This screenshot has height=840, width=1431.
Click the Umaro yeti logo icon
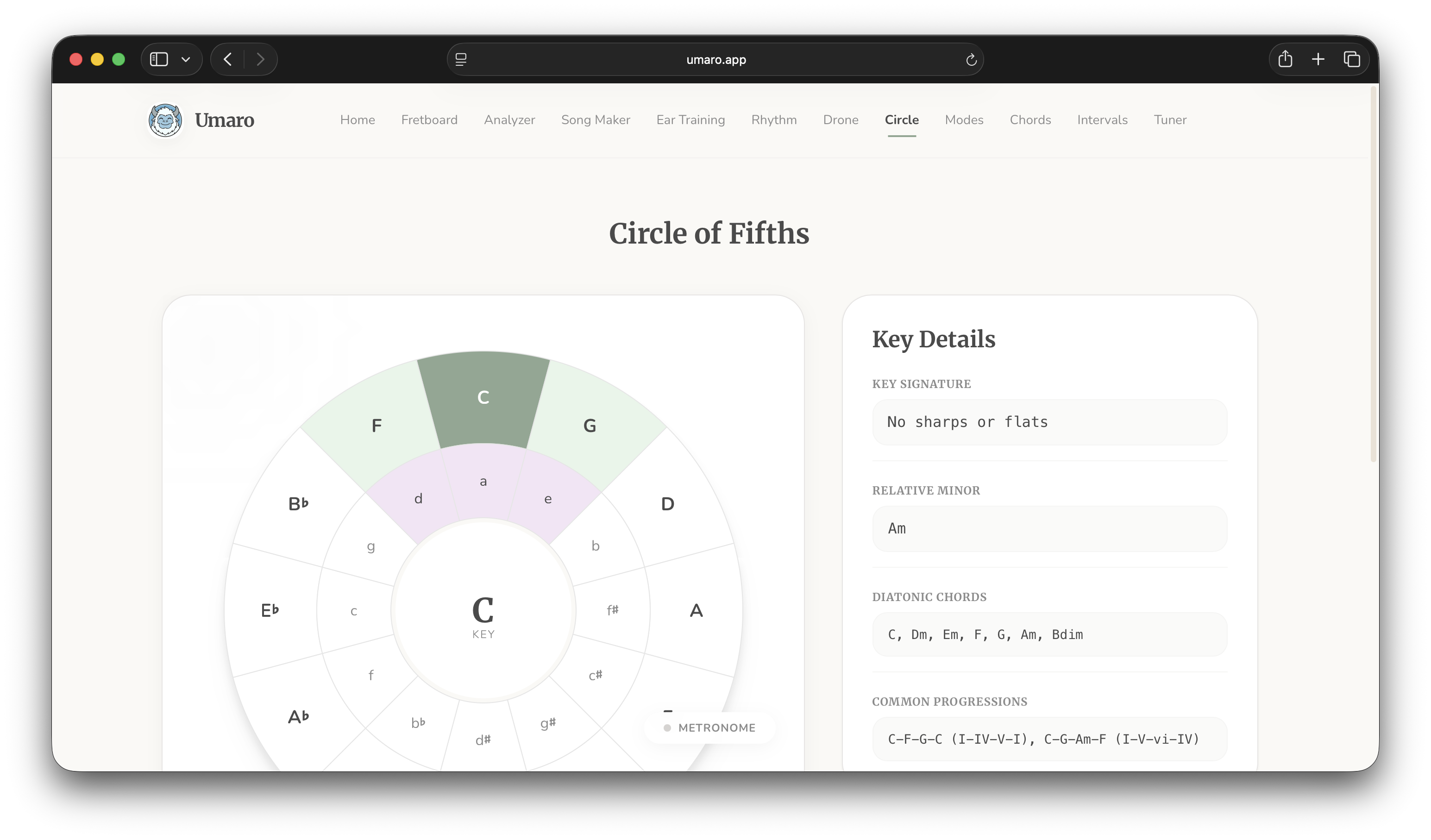[x=165, y=120]
